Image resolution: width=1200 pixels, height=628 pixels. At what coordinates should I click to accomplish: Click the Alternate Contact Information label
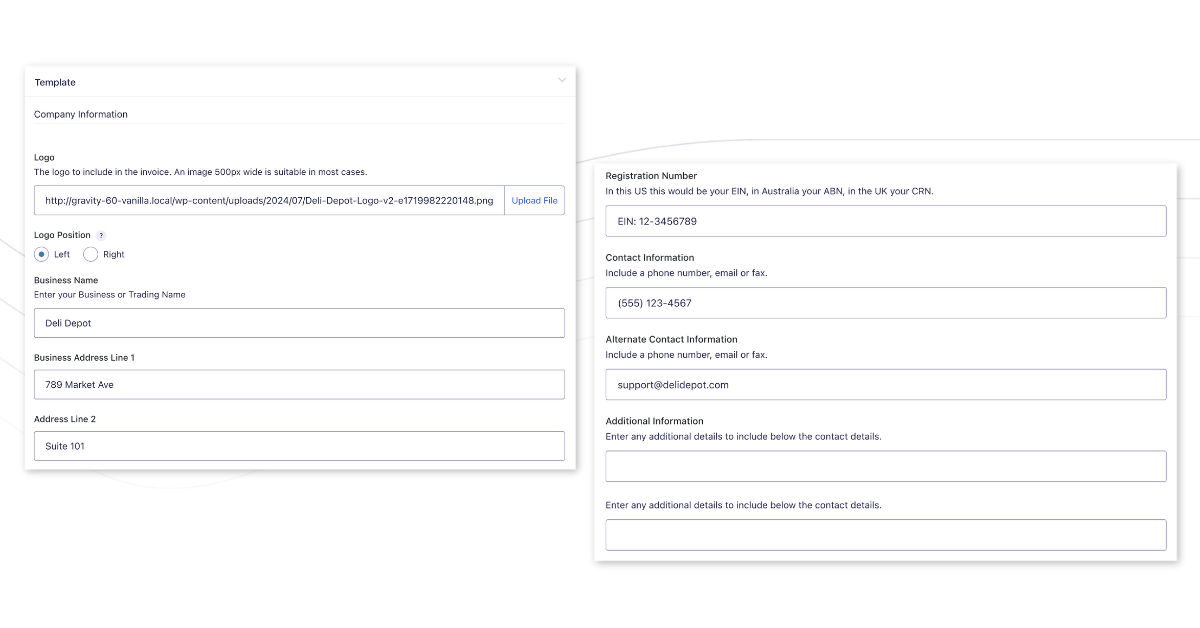(672, 340)
